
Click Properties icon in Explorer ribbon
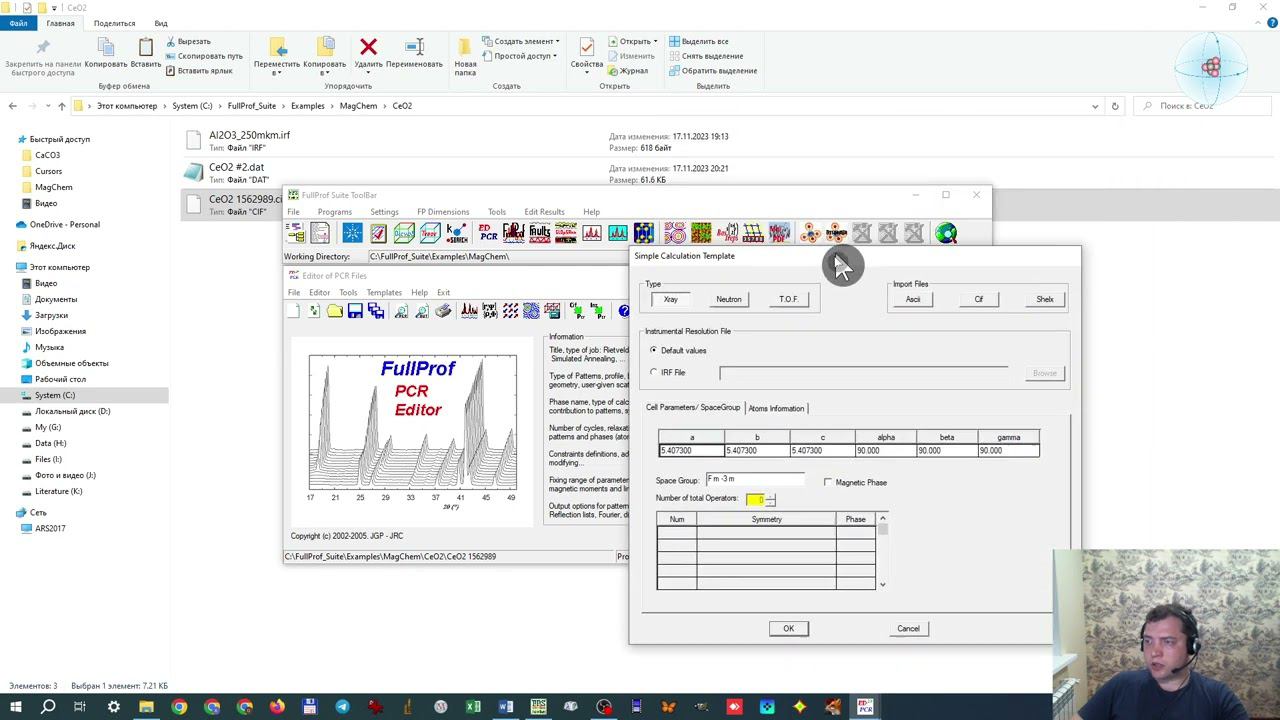[x=587, y=53]
